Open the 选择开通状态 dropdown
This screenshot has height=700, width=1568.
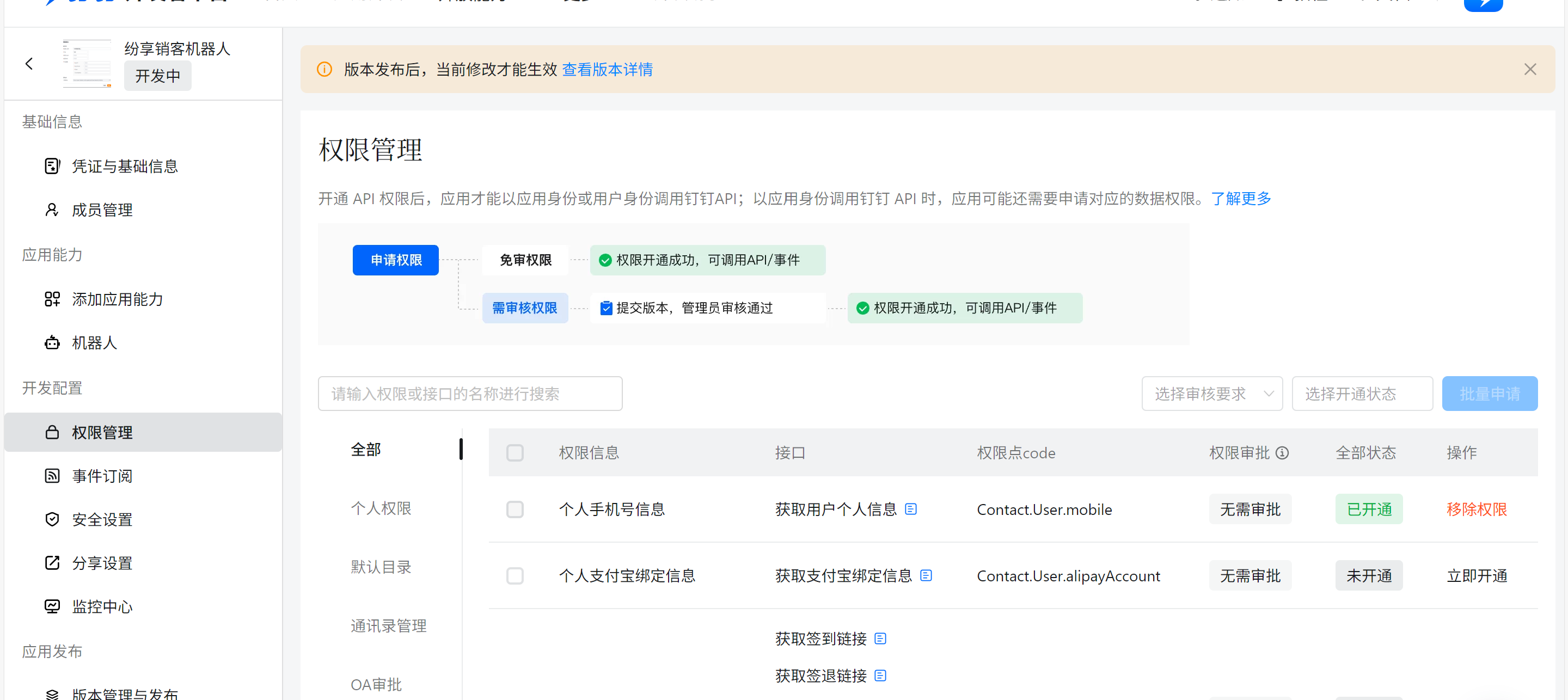[1362, 394]
